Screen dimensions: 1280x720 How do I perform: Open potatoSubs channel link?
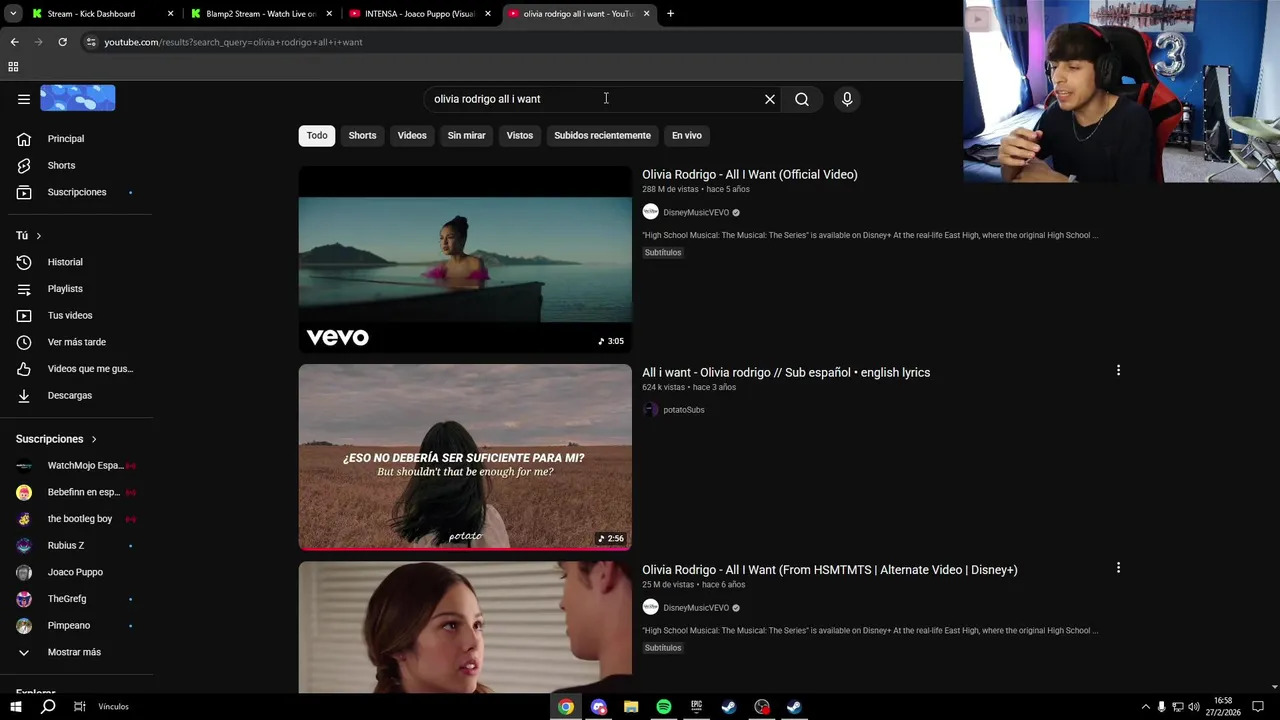point(684,410)
